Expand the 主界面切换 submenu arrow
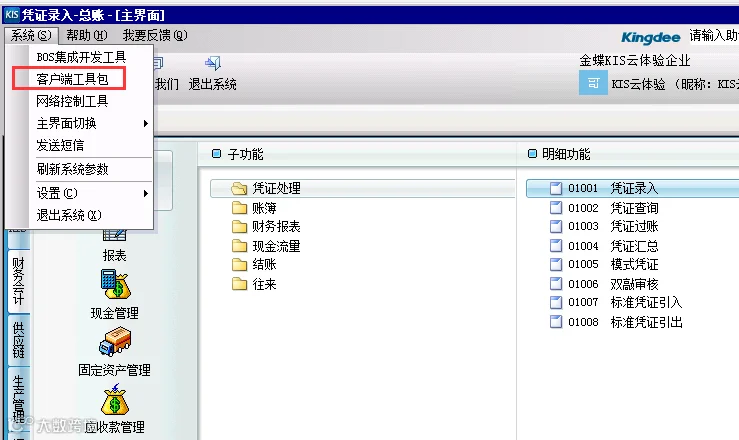The image size is (739, 440). (146, 123)
